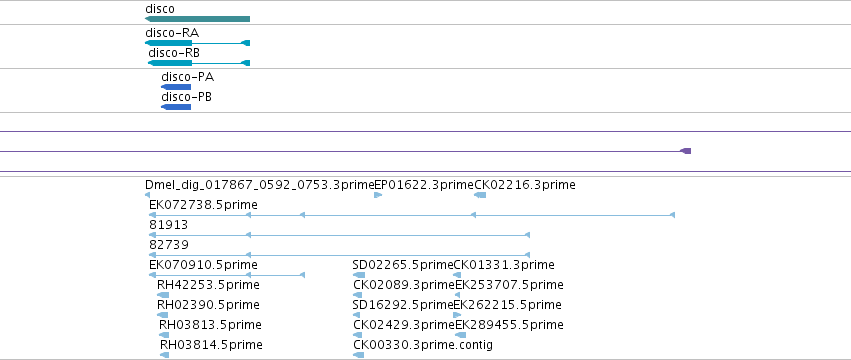Select the disco-RB transcript feature
This screenshot has width=851, height=360.
click(199, 63)
